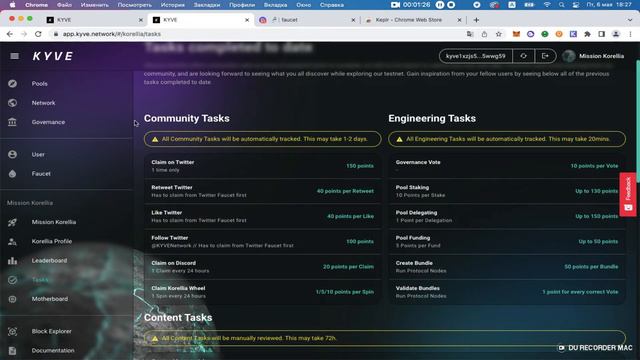Viewport: 640px width, 360px height.
Task: Open the Справка menu
Action: pos(331,5)
